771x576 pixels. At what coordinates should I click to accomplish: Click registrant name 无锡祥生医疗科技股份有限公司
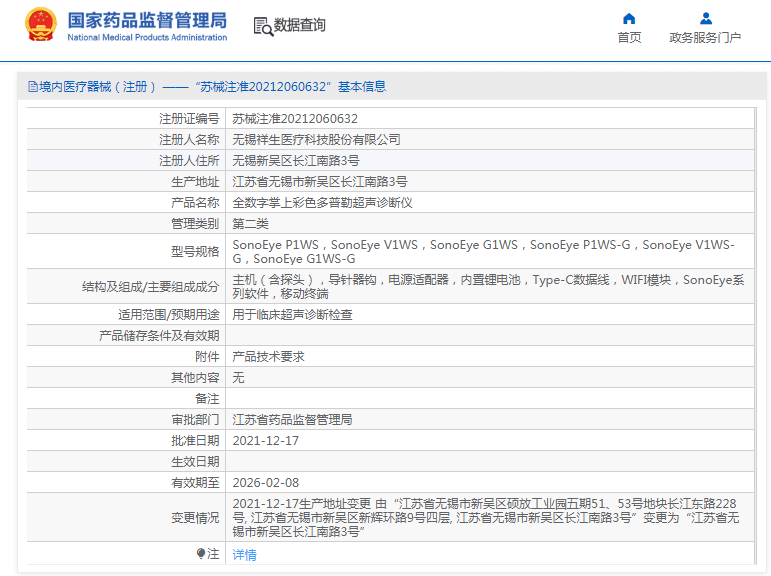pyautogui.click(x=316, y=140)
